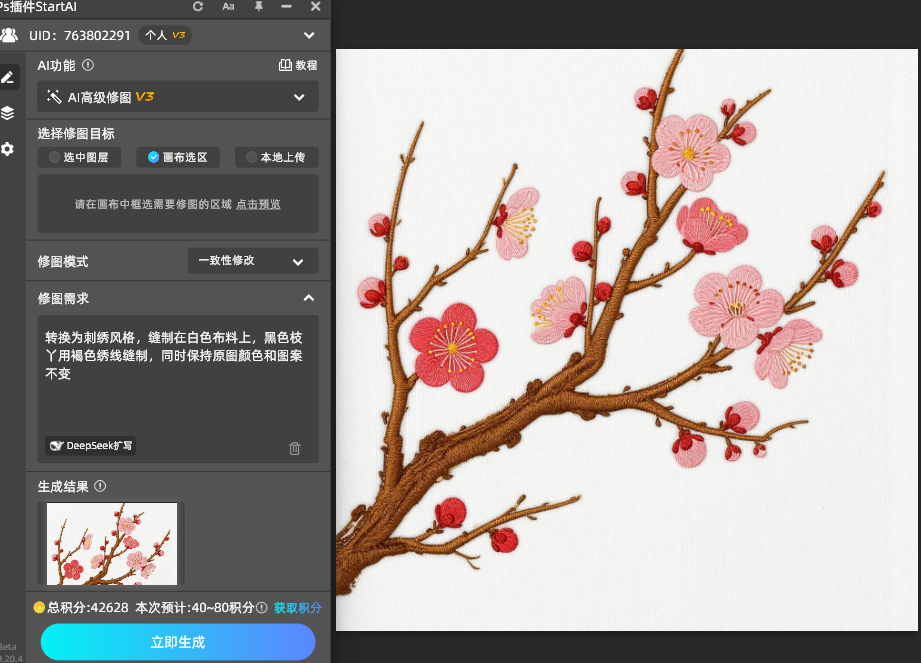
Task: Select the 本地上传 radio option
Action: click(x=277, y=157)
